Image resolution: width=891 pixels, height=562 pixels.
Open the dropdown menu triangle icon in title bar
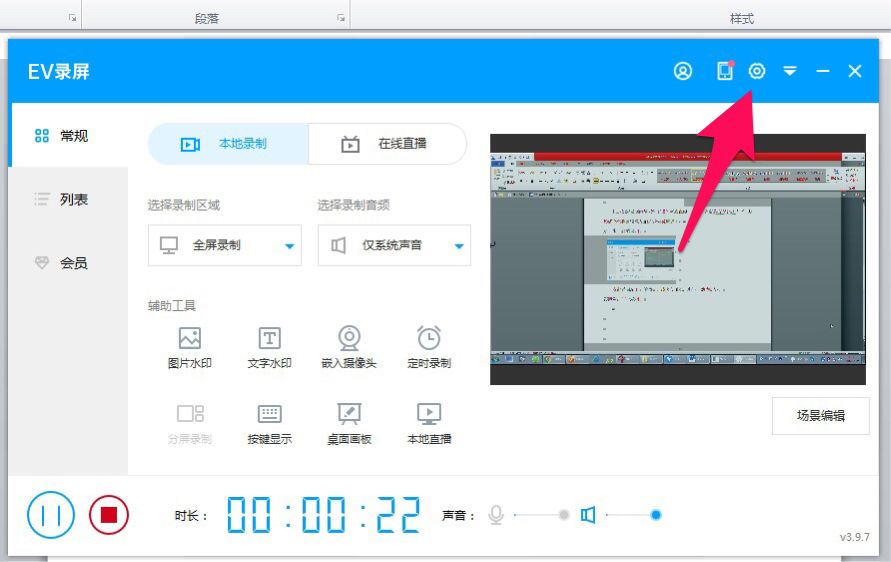(x=790, y=71)
